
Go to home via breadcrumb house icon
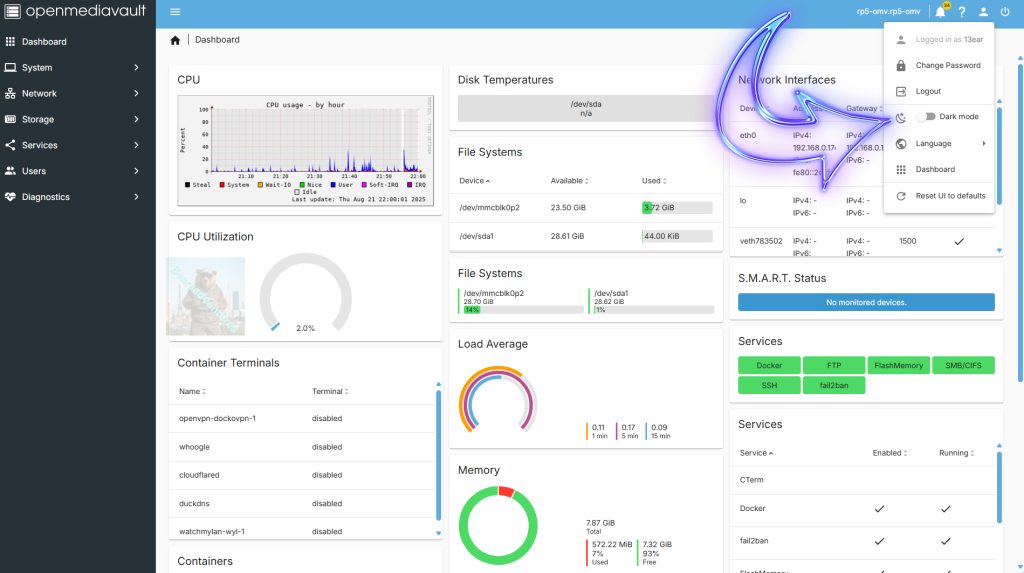(x=175, y=40)
